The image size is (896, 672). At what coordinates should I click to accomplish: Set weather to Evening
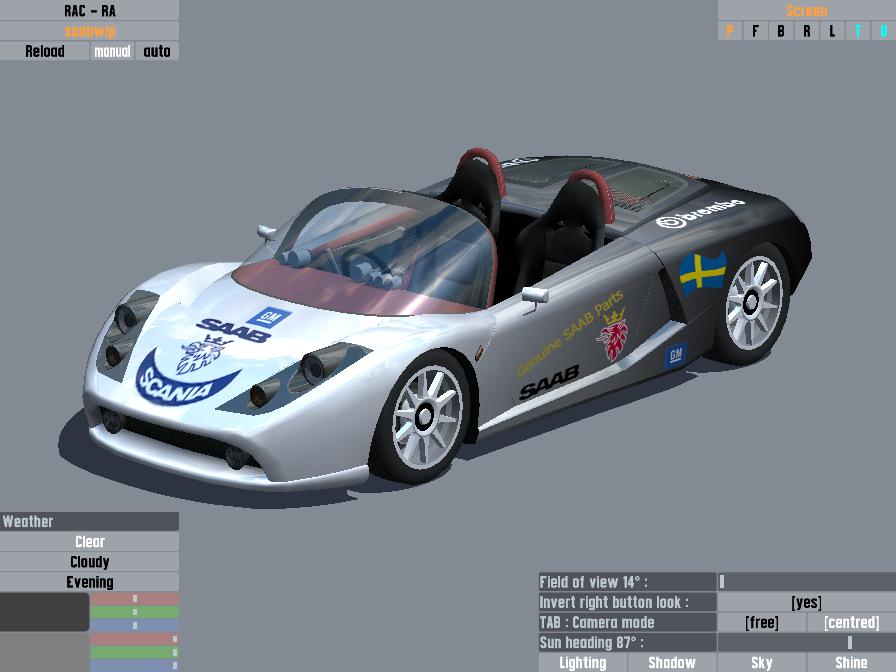(x=89, y=582)
